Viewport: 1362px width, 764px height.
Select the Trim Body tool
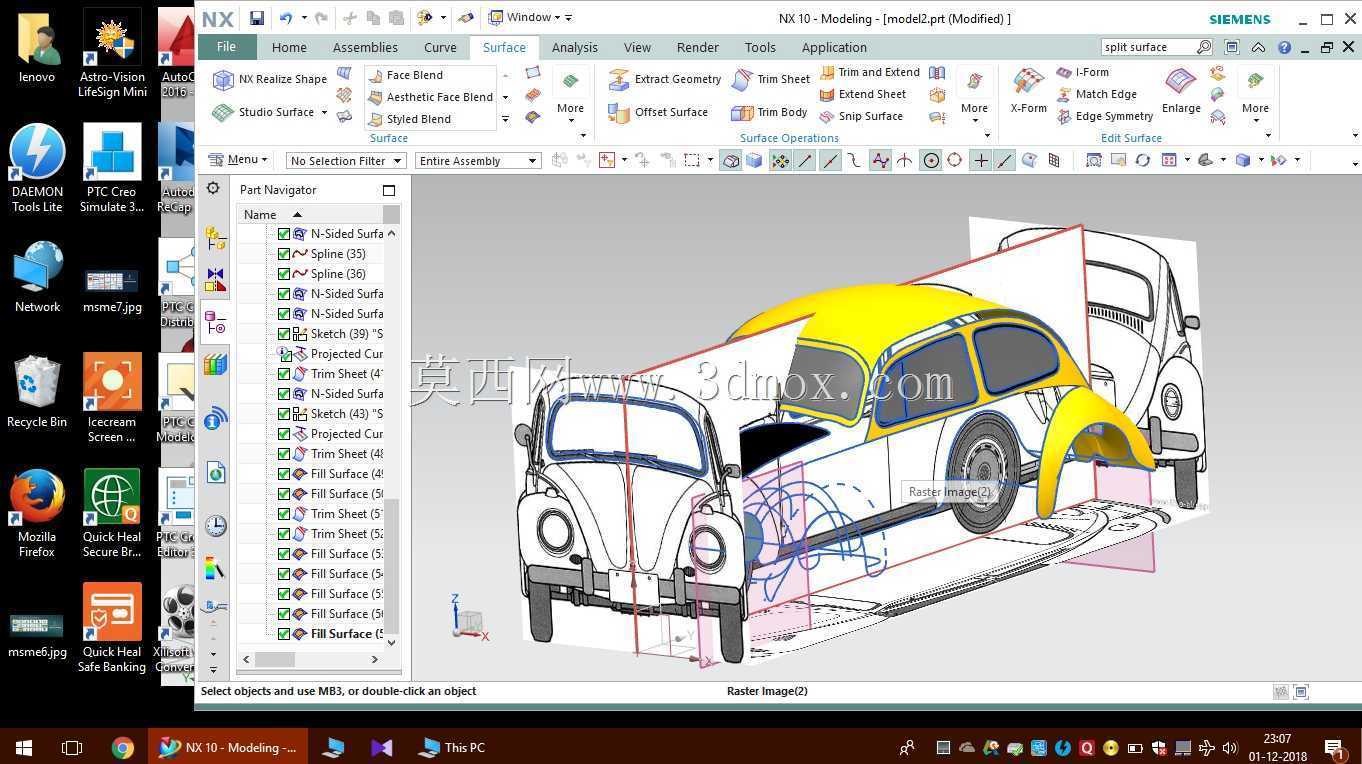[769, 112]
